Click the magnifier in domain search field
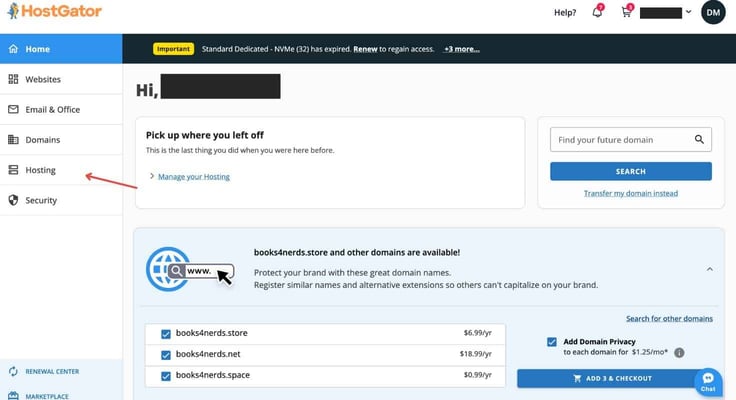 coord(699,139)
